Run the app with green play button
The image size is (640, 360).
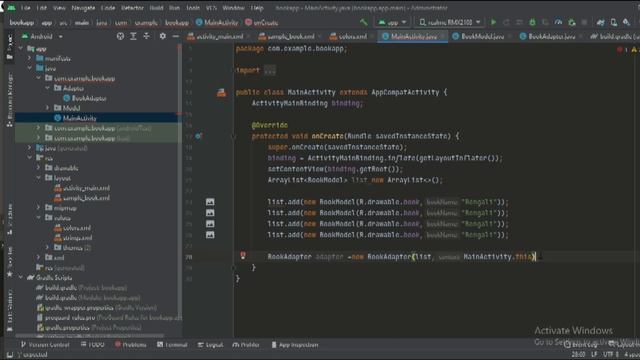coord(493,22)
